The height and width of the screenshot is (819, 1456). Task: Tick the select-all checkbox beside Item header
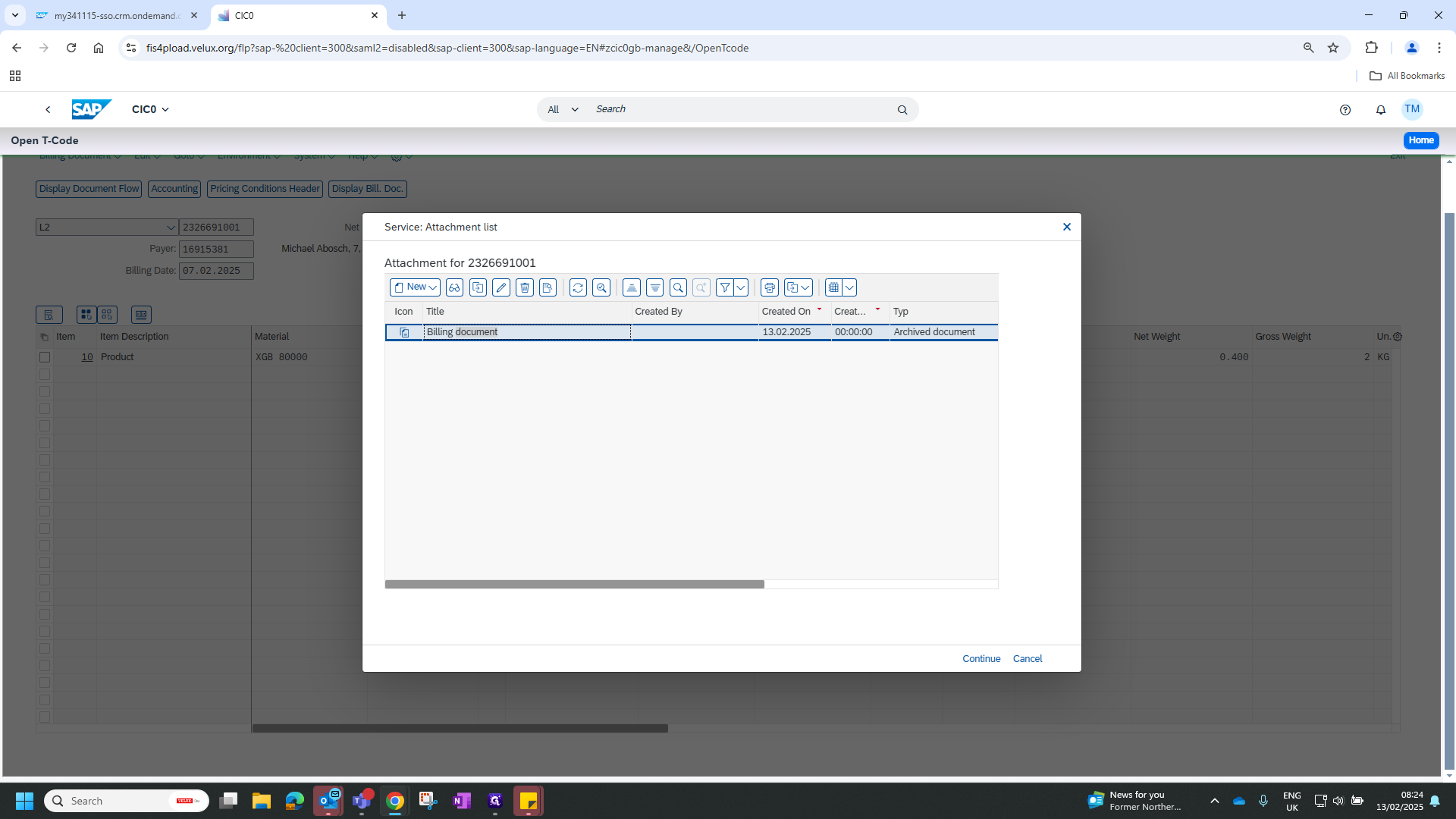[x=44, y=337]
